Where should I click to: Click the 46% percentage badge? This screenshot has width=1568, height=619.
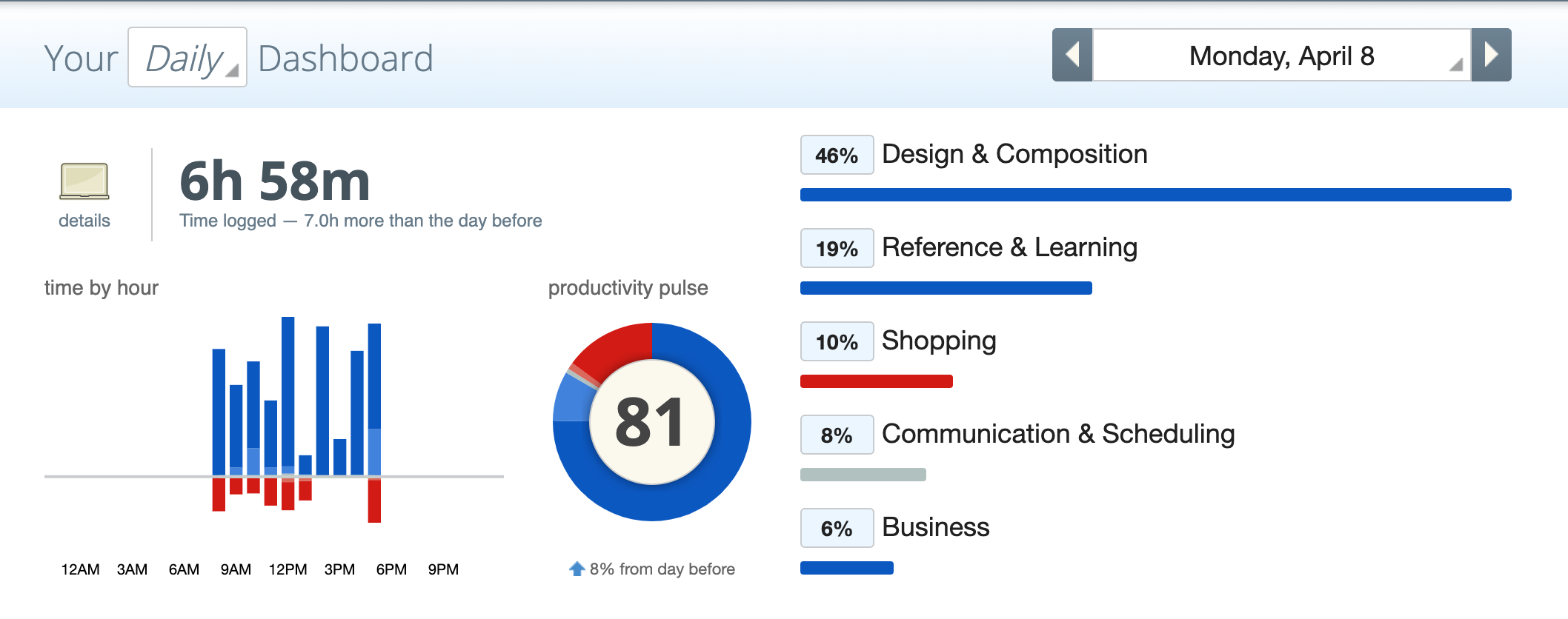pos(837,155)
